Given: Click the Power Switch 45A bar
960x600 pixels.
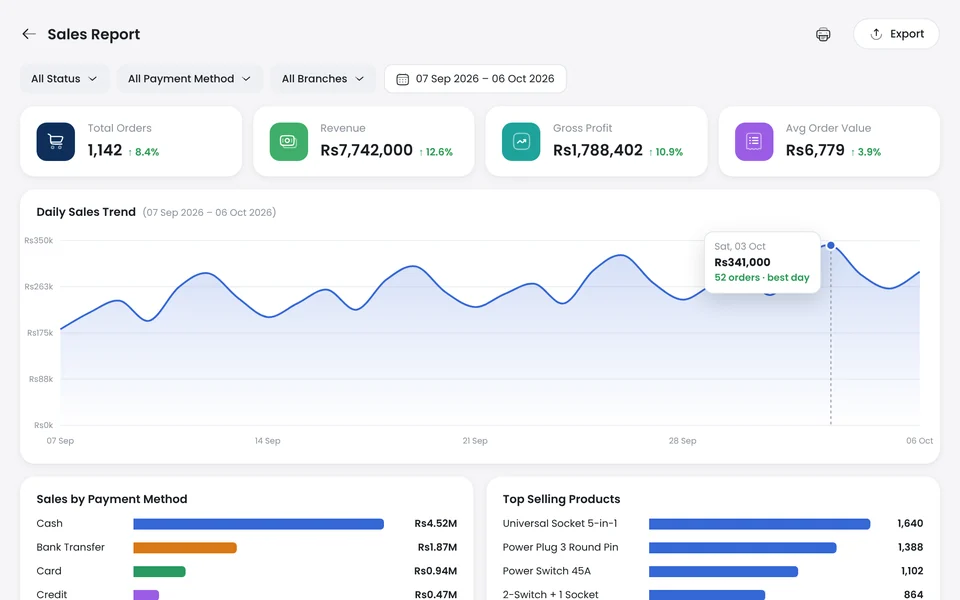Looking at the screenshot, I should coord(723,571).
